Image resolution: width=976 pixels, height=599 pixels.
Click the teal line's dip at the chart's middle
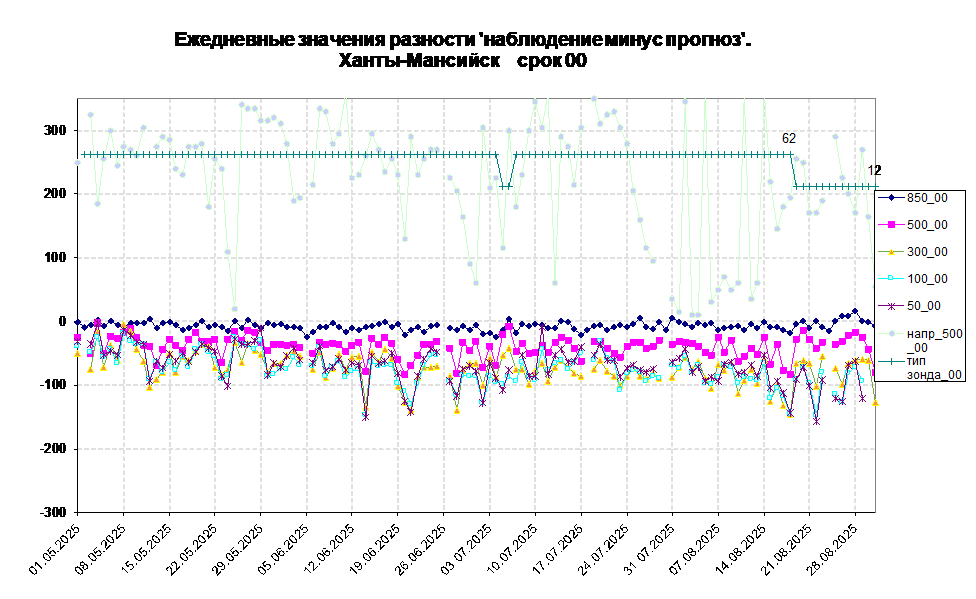[506, 186]
